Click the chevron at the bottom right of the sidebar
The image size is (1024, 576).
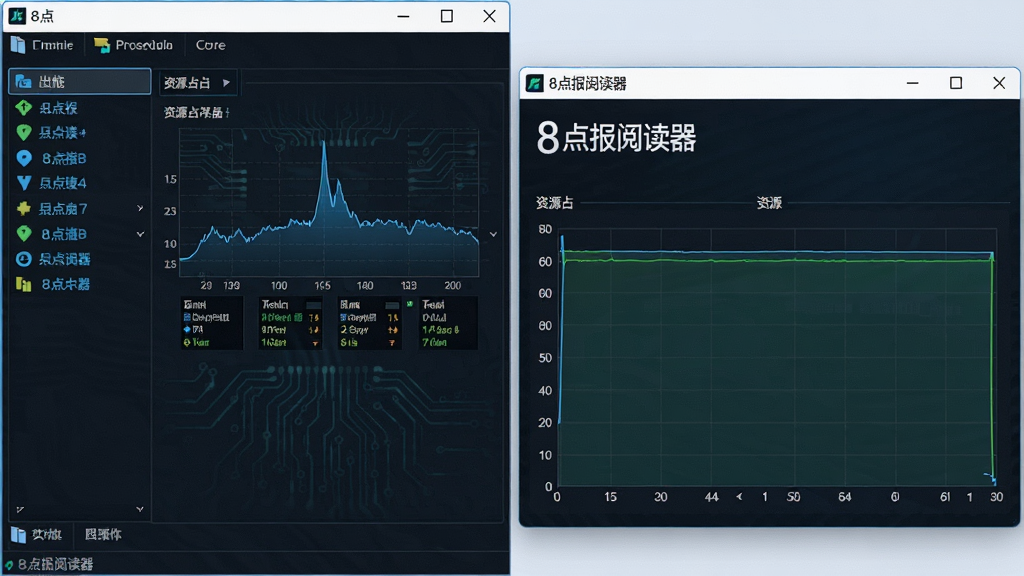tap(140, 509)
